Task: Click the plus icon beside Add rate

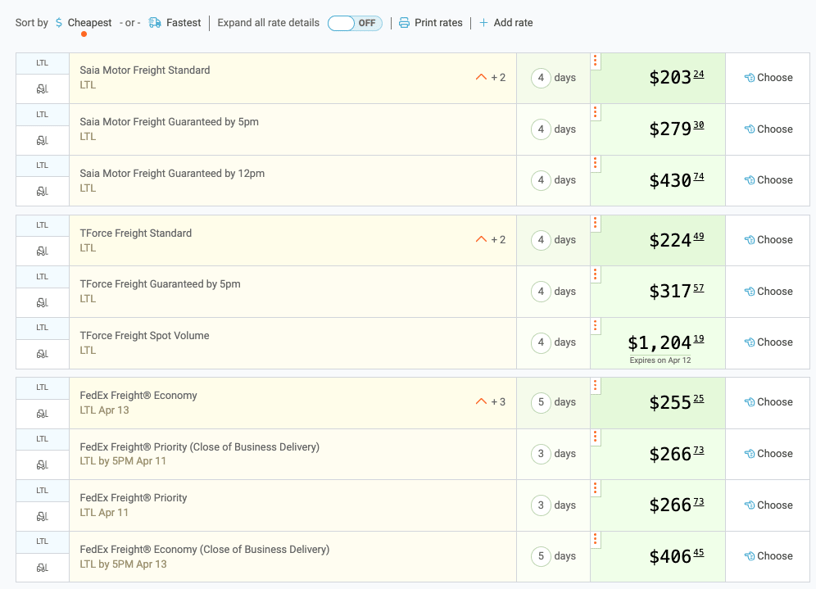Action: pos(483,23)
